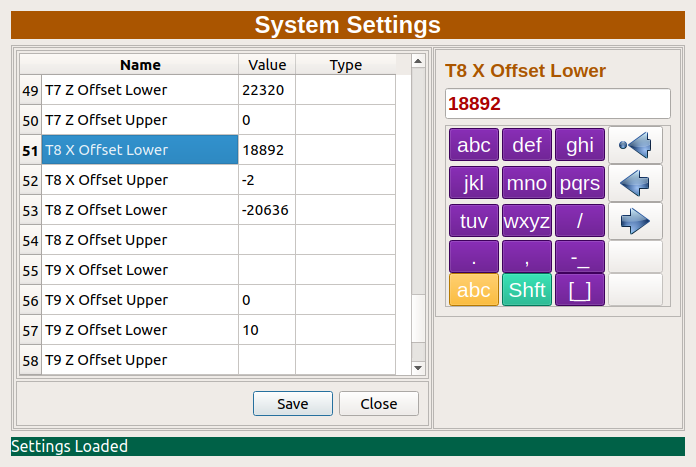Sort by the Type column header
Viewport: 696px width, 467px height.
pos(345,65)
